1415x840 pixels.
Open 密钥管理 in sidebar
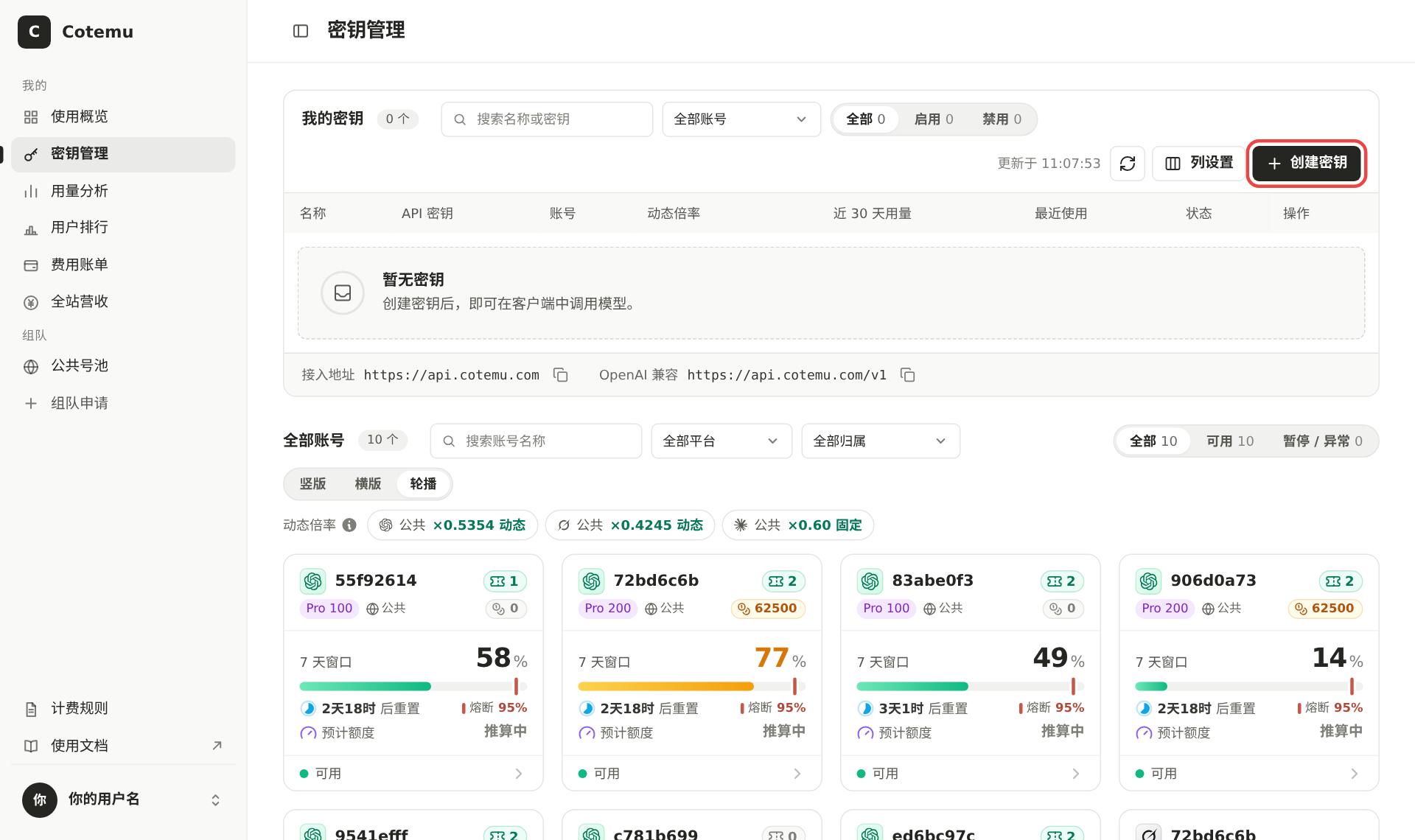point(123,155)
